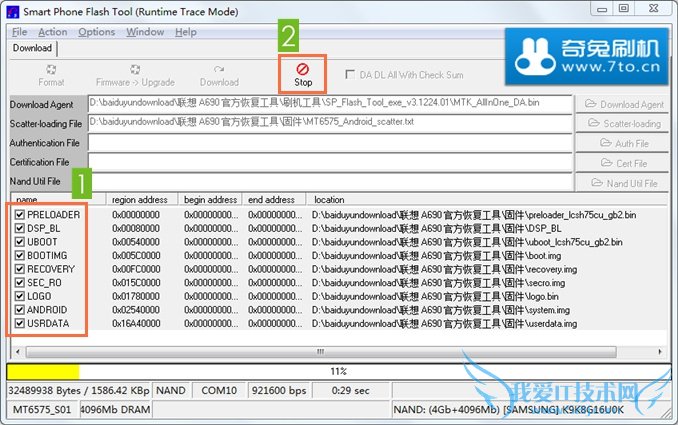Click region address 0x16A40000 cell
The image size is (678, 425).
136,323
